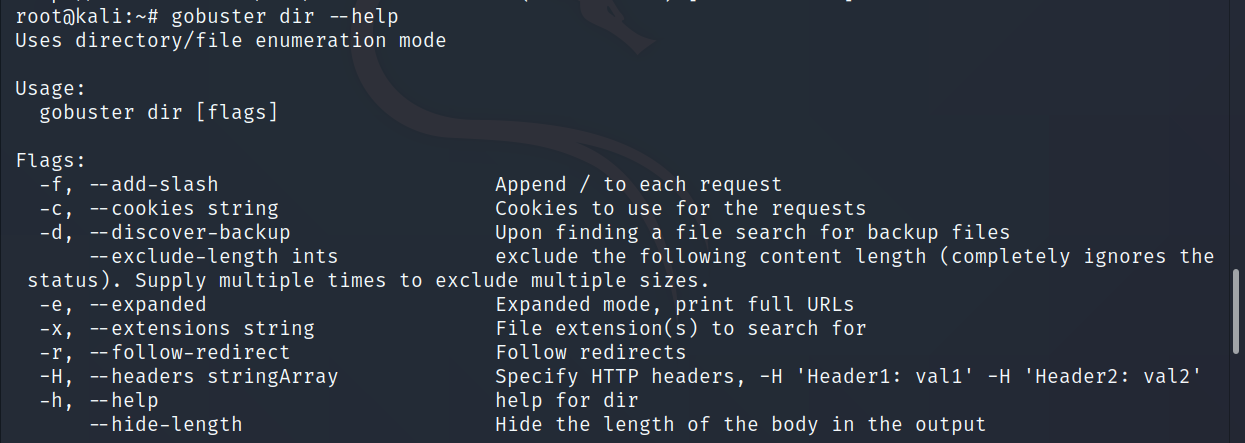Image resolution: width=1245 pixels, height=443 pixels.
Task: Click the '--extensions string' flag
Action: [x=201, y=329]
